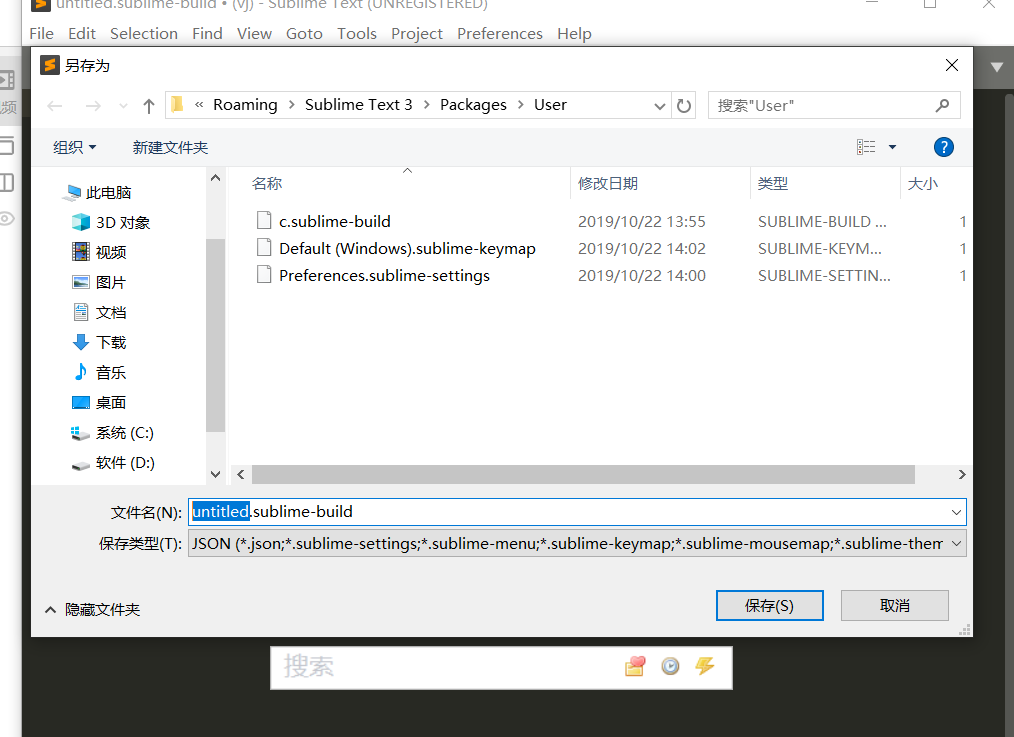Click the 取消 cancel button
This screenshot has width=1014, height=737.
point(894,606)
